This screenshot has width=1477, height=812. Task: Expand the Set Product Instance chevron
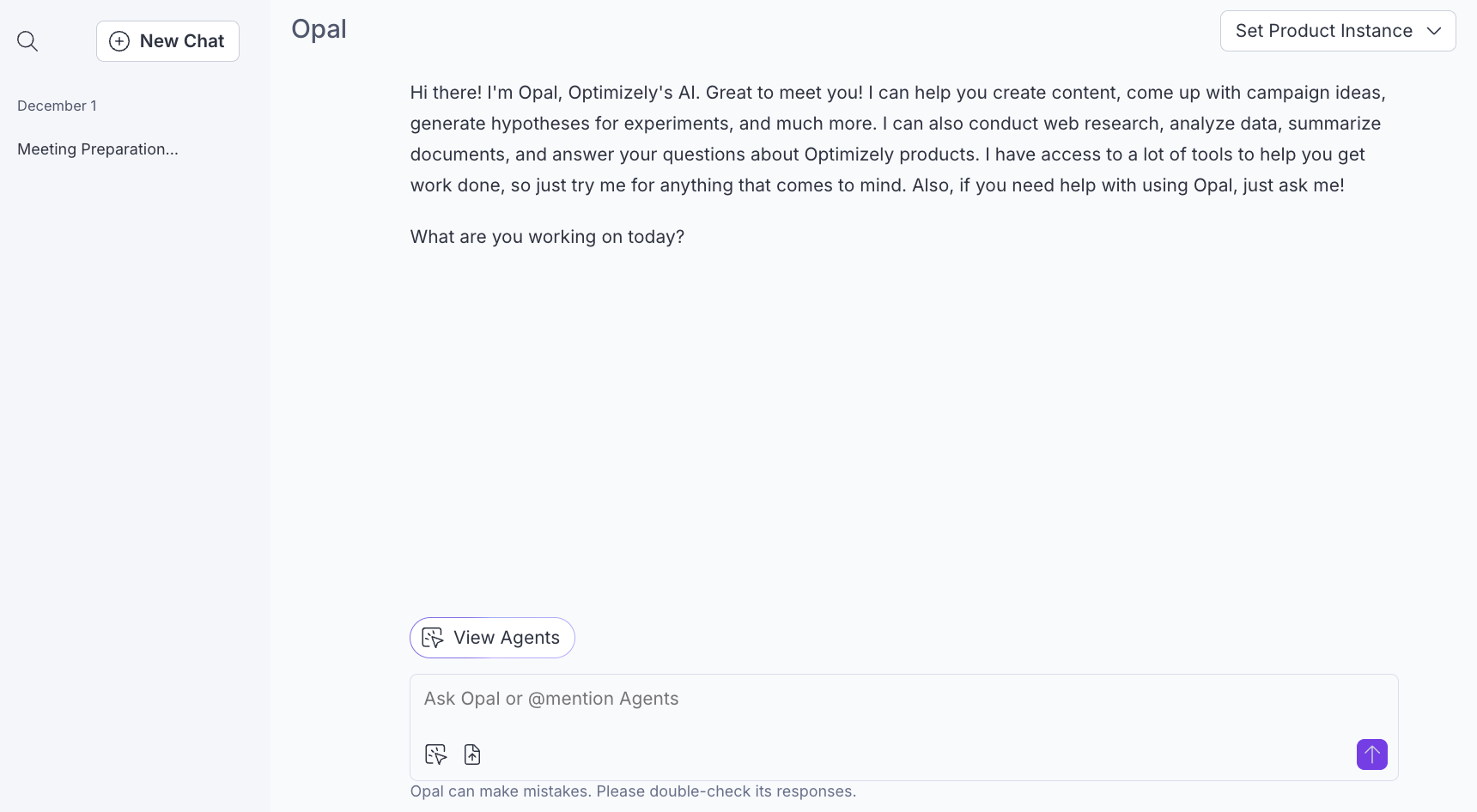pos(1434,31)
